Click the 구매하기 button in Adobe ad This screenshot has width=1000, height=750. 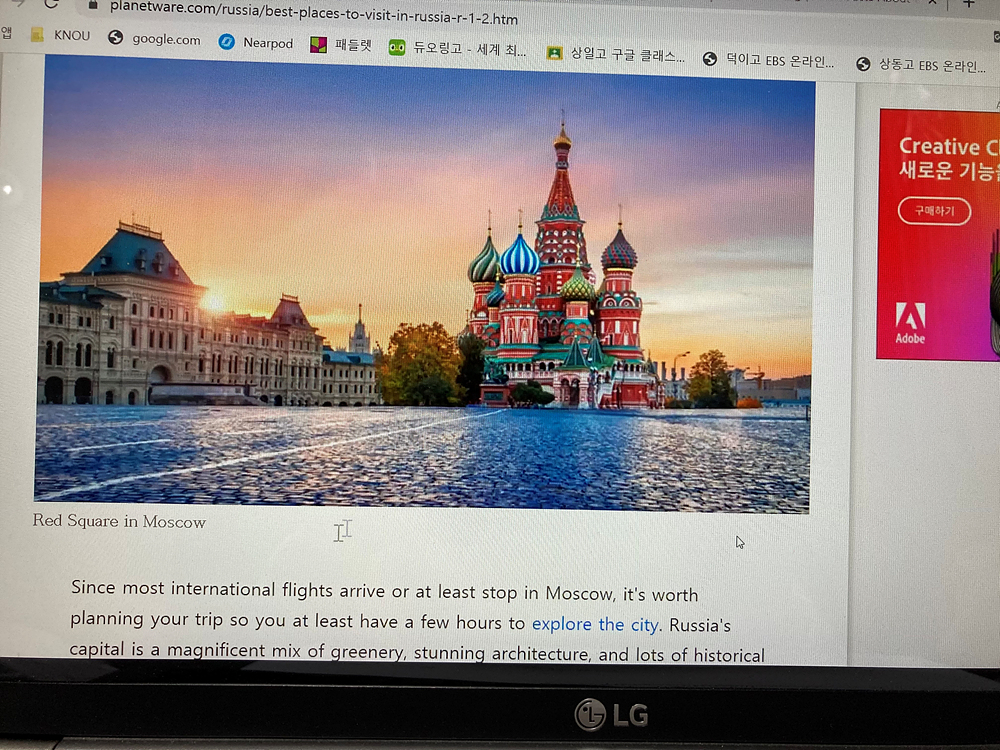tap(933, 211)
